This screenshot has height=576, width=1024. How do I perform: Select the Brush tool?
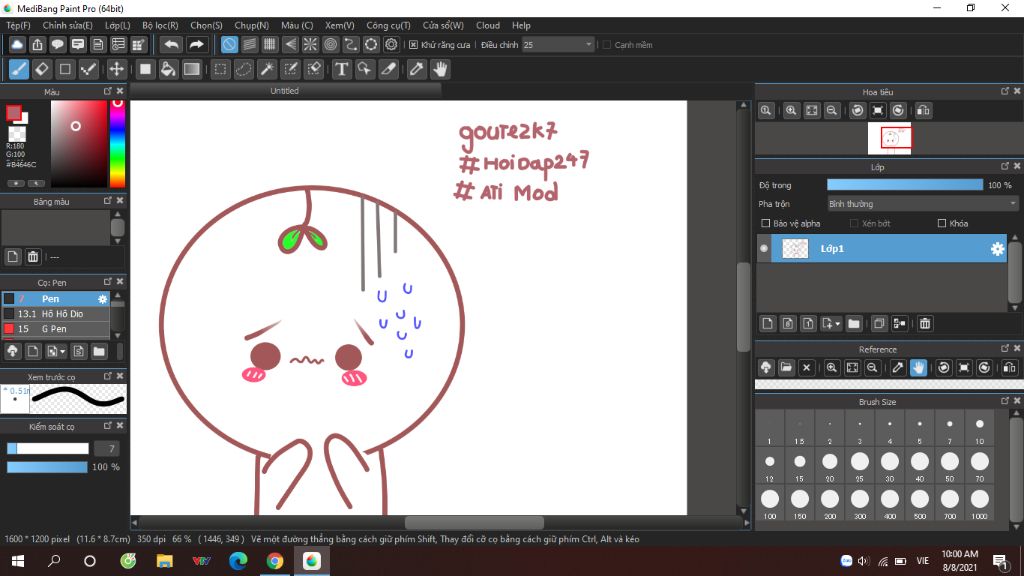19,69
